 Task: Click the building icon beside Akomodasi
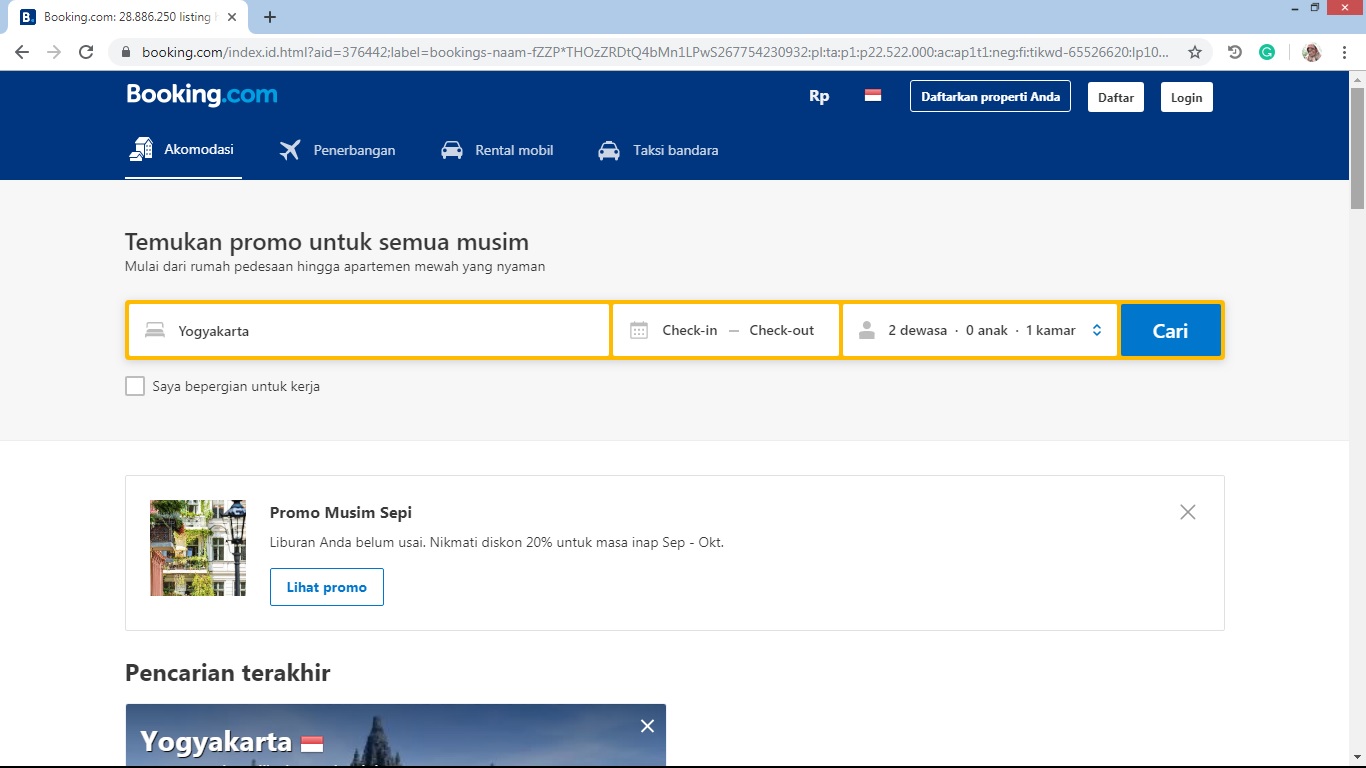pos(141,149)
